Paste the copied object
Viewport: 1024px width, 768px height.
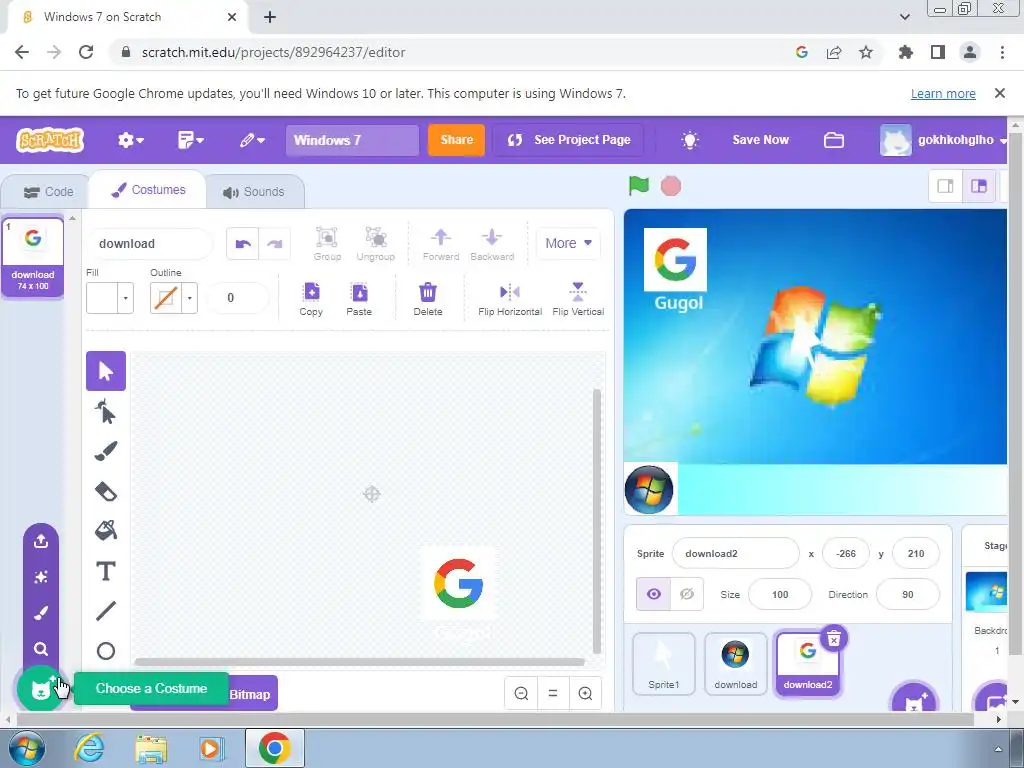tap(359, 299)
